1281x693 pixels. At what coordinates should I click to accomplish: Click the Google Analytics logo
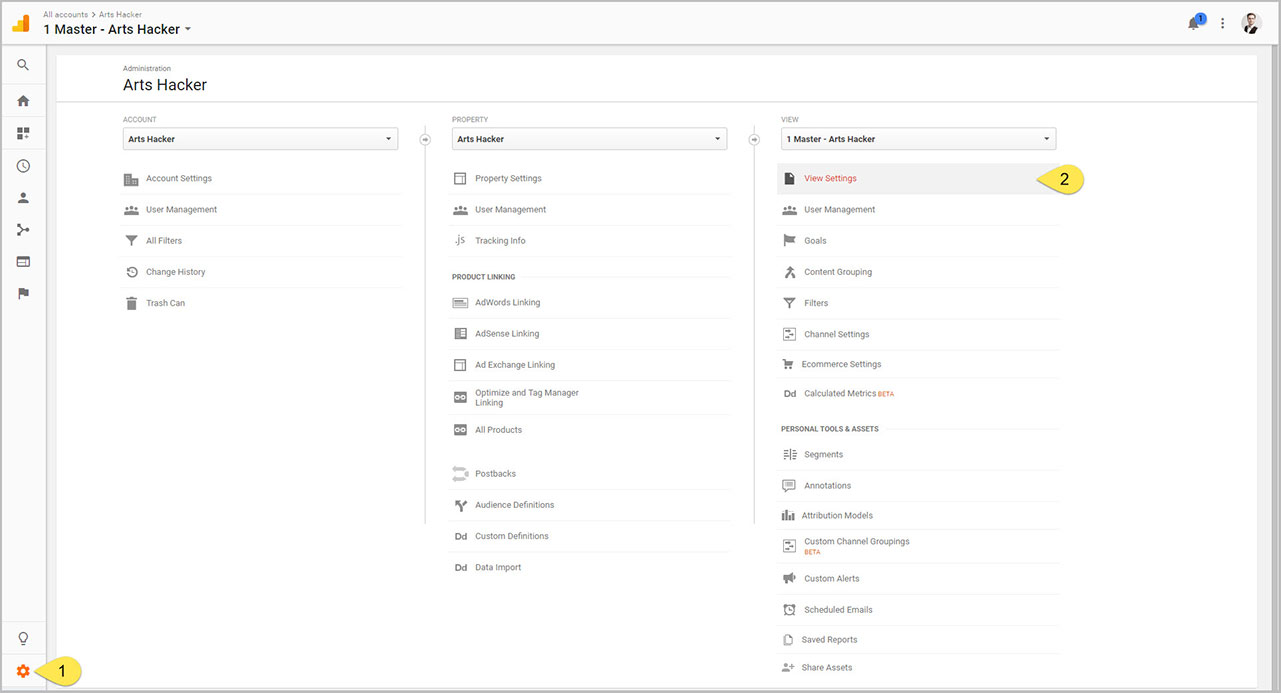21,23
